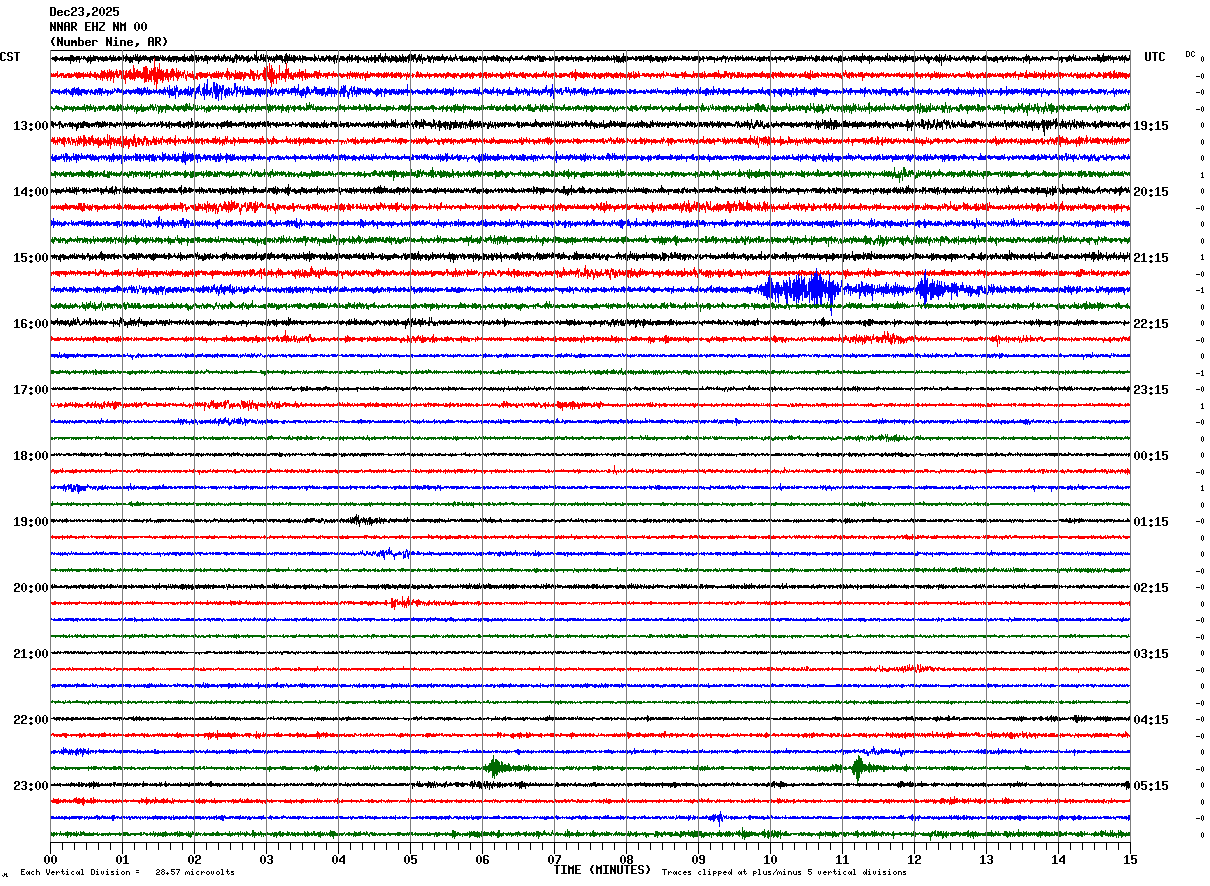This screenshot has height=886, width=1210.
Task: Select the 20:00 CST row label
Action: [x=30, y=588]
